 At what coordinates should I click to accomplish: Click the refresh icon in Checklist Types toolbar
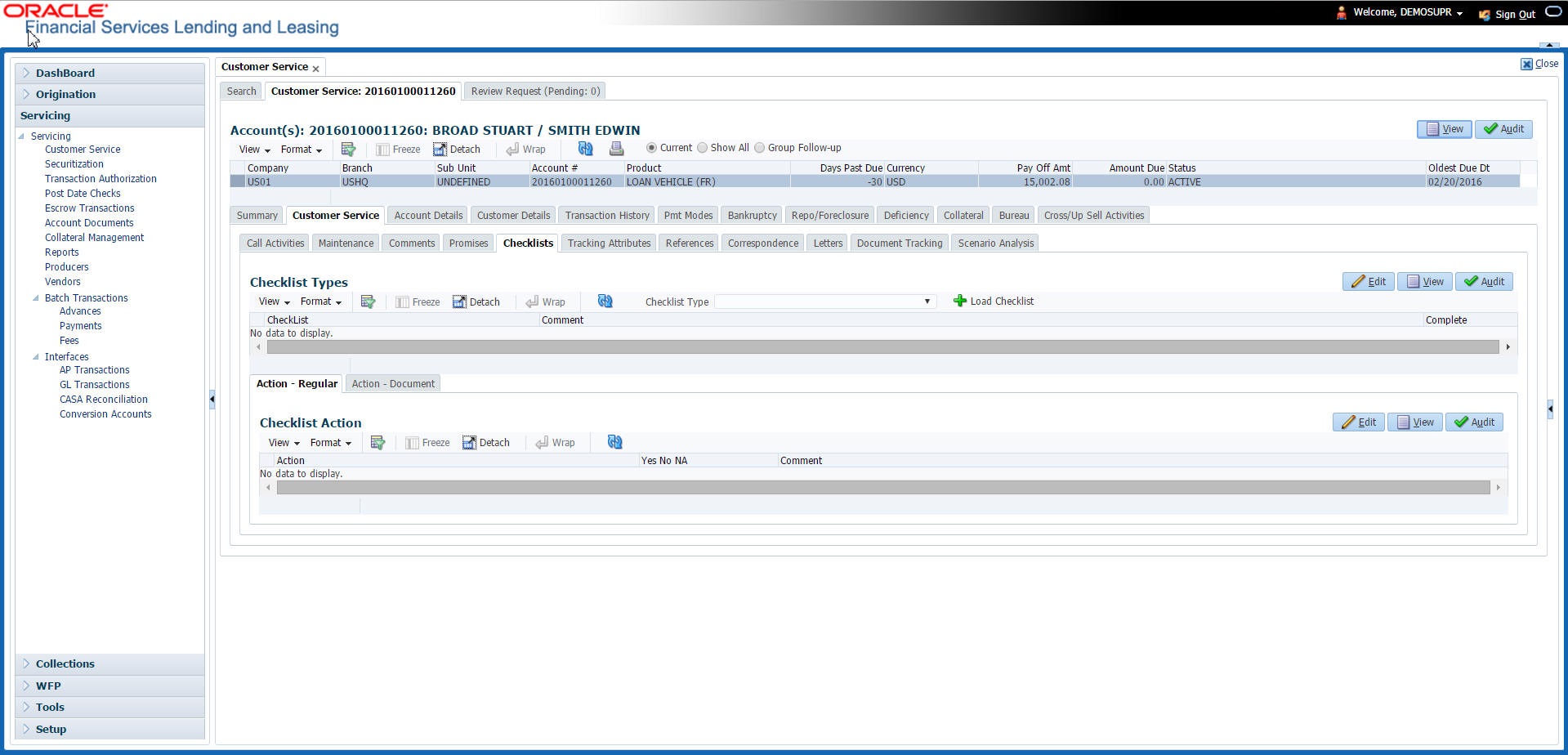tap(605, 301)
